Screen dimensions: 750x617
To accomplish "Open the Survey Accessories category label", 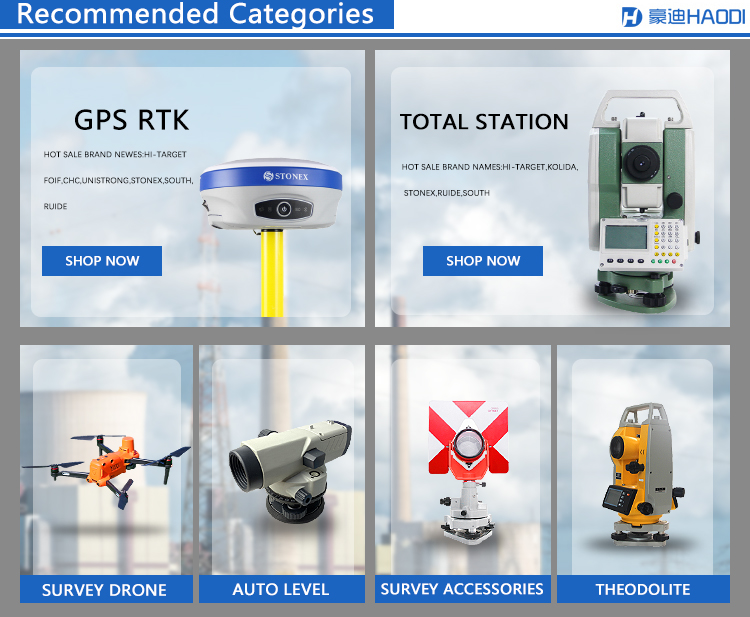I will (x=463, y=589).
